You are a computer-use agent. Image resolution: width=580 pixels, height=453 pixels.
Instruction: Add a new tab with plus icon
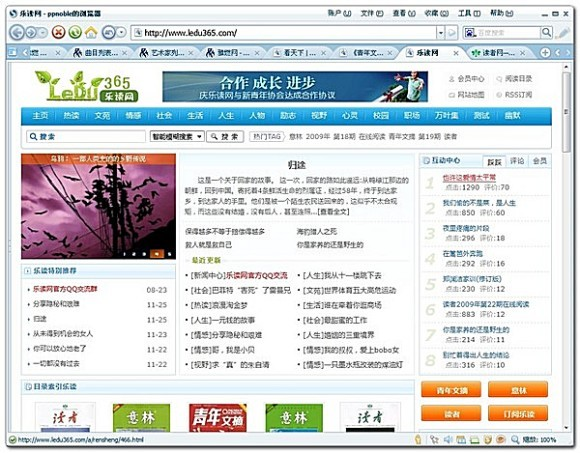[544, 53]
